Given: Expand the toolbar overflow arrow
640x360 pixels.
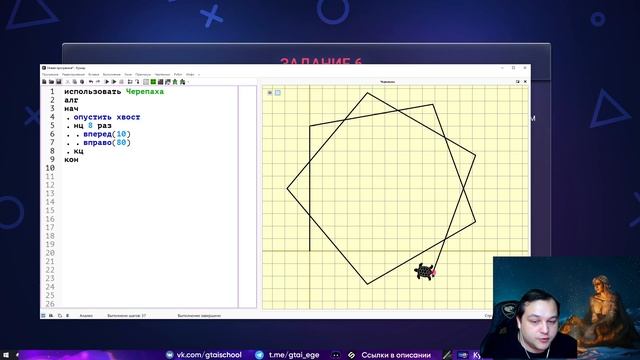Looking at the screenshot, I should [188, 82].
